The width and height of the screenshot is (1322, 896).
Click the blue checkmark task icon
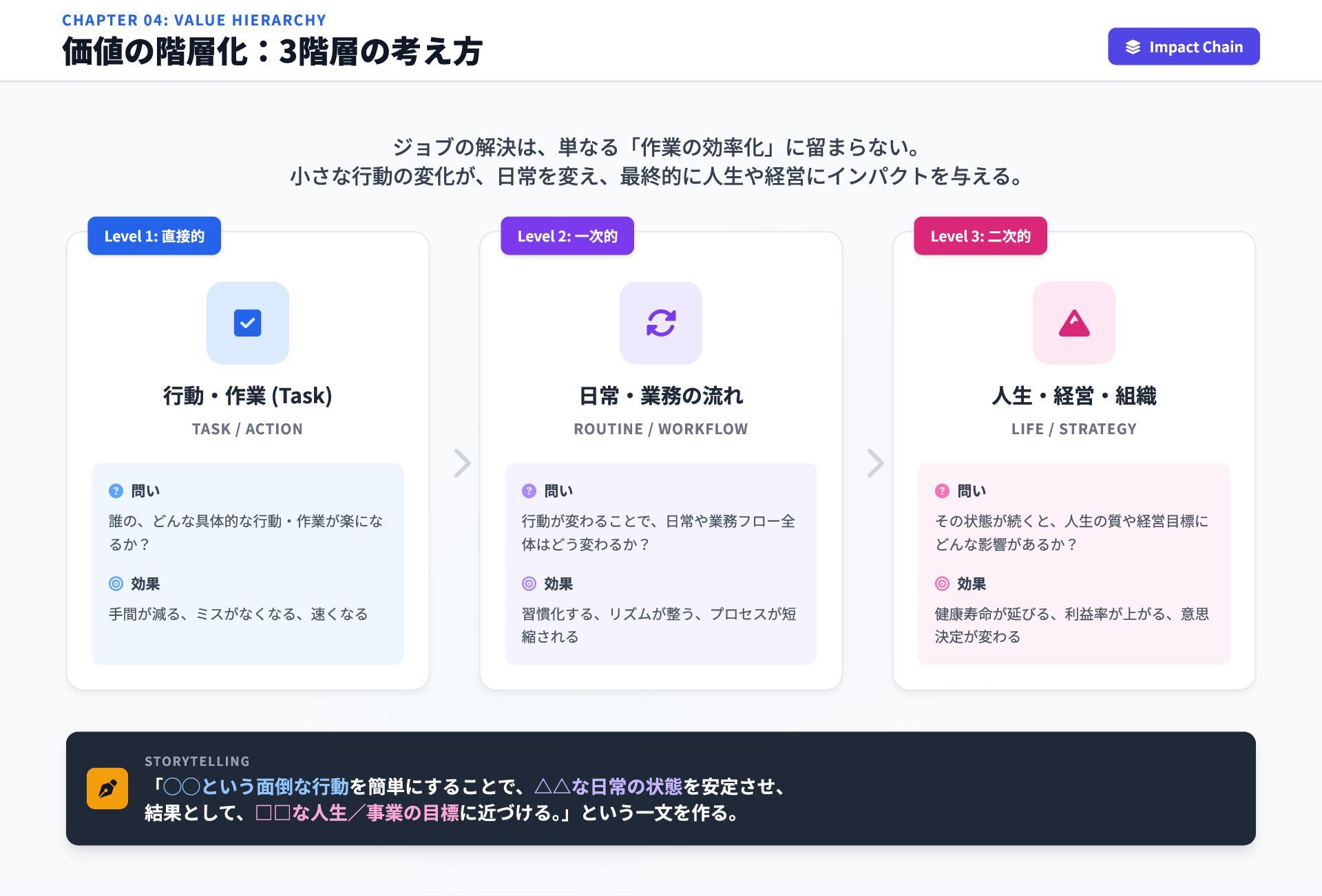pos(247,323)
